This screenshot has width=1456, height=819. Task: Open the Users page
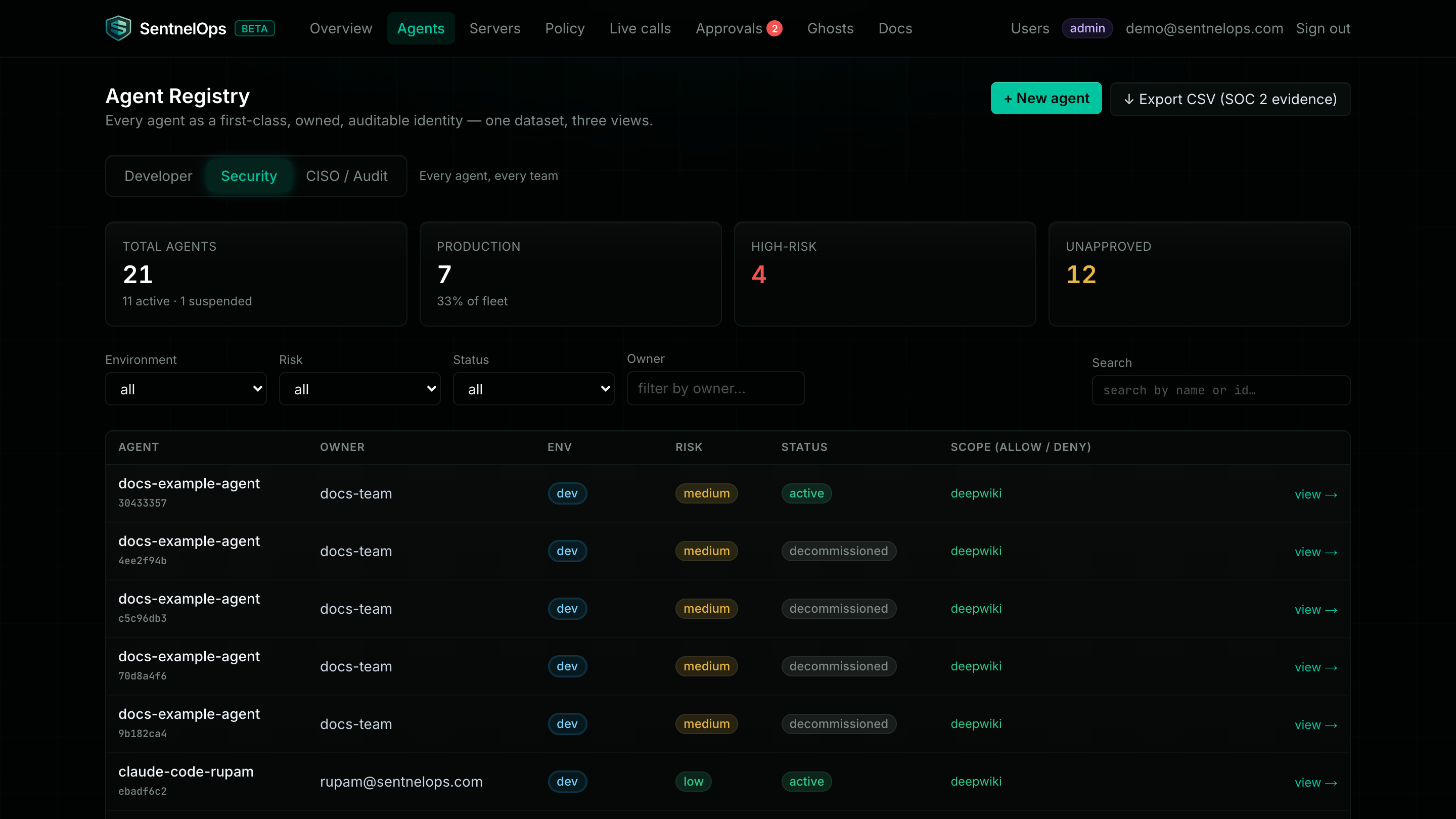tap(1030, 28)
